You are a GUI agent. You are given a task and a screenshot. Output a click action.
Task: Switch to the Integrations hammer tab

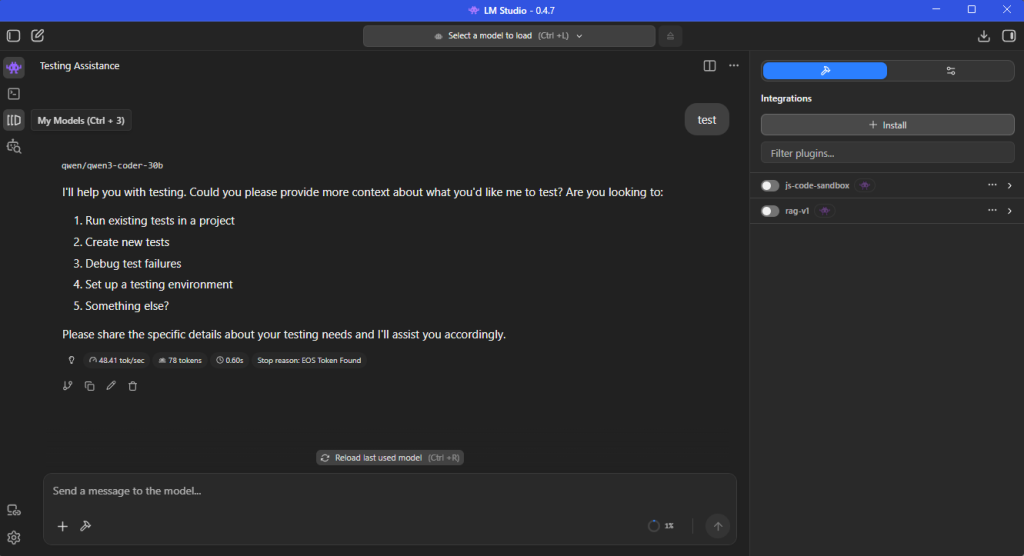pyautogui.click(x=825, y=71)
